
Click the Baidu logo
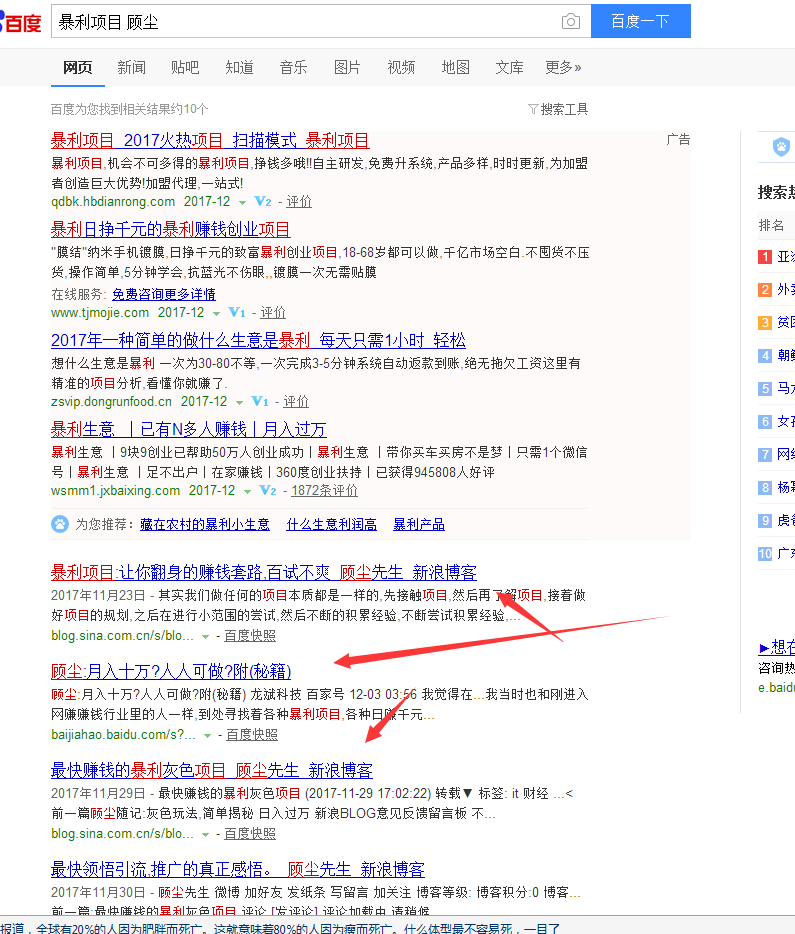pos(21,22)
